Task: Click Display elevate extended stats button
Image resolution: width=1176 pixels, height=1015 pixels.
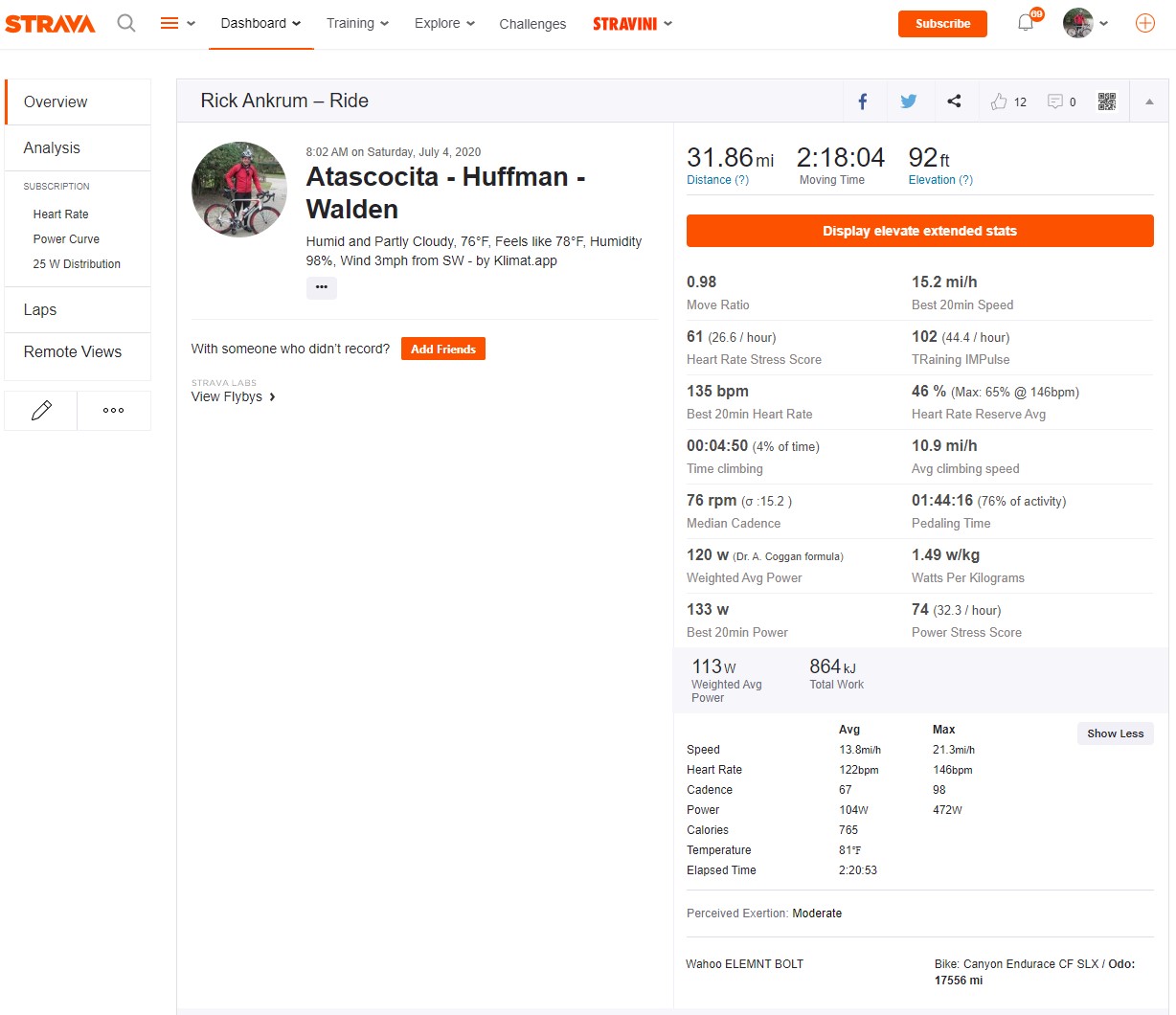Action: pos(919,231)
